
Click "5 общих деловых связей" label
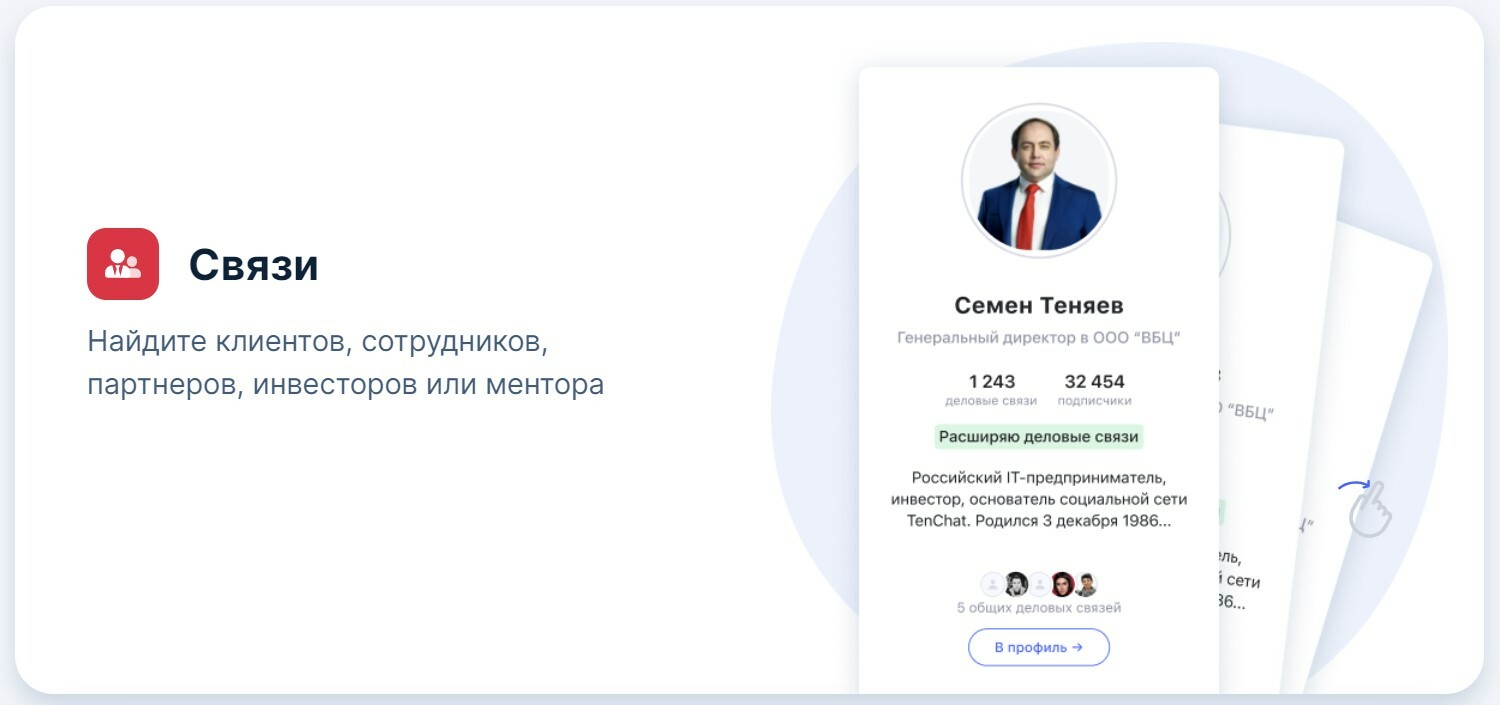point(1039,608)
